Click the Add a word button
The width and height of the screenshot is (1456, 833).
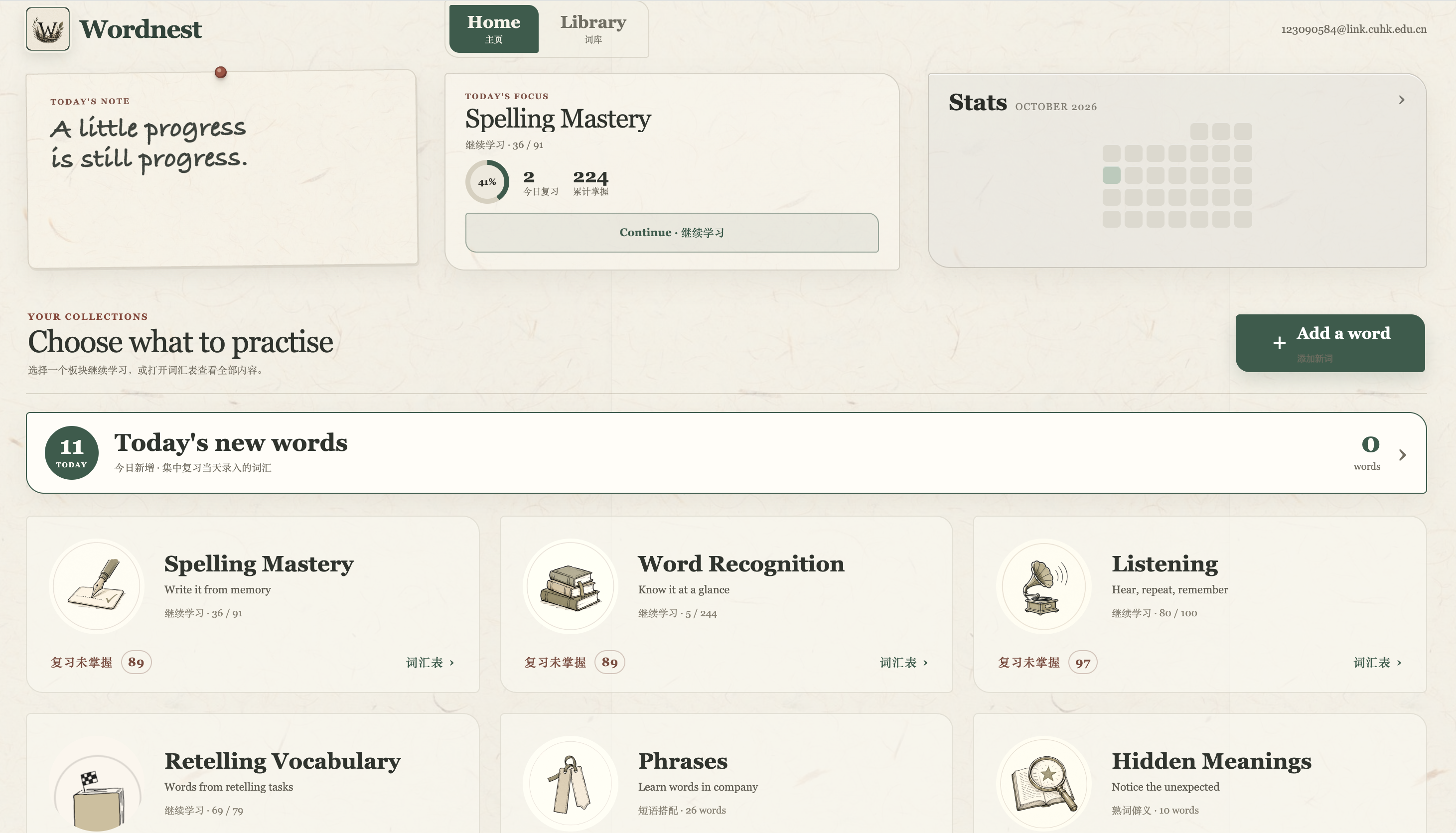pos(1329,343)
